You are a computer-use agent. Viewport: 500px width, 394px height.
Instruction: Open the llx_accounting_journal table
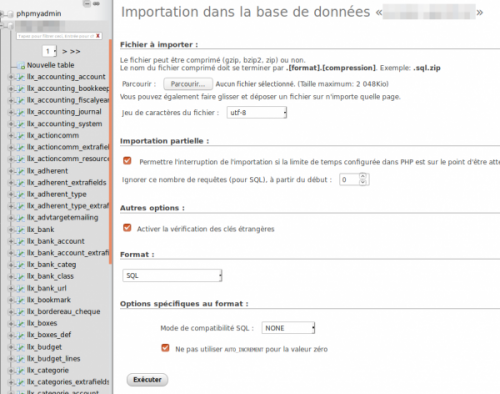[x=64, y=112]
